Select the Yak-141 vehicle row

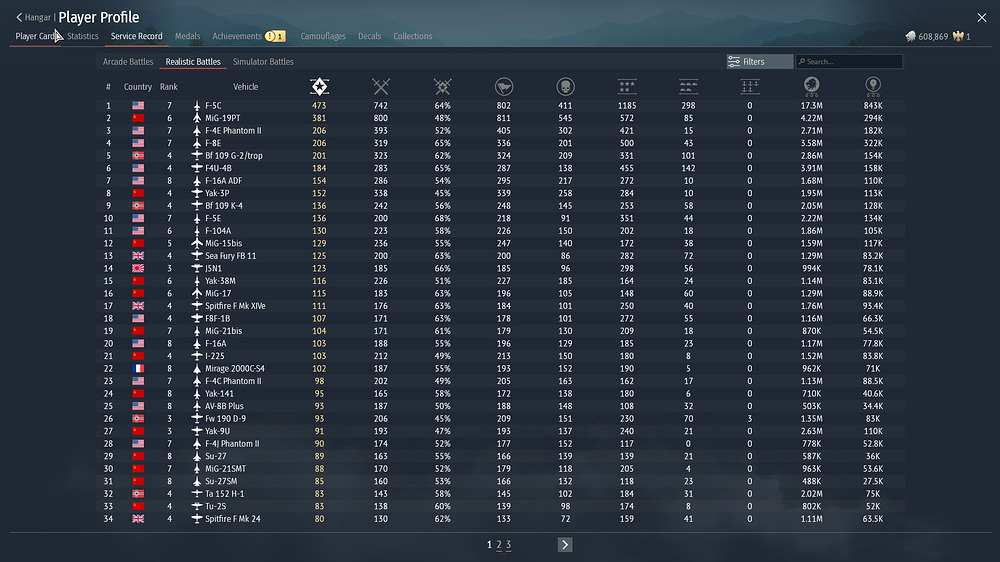point(500,394)
